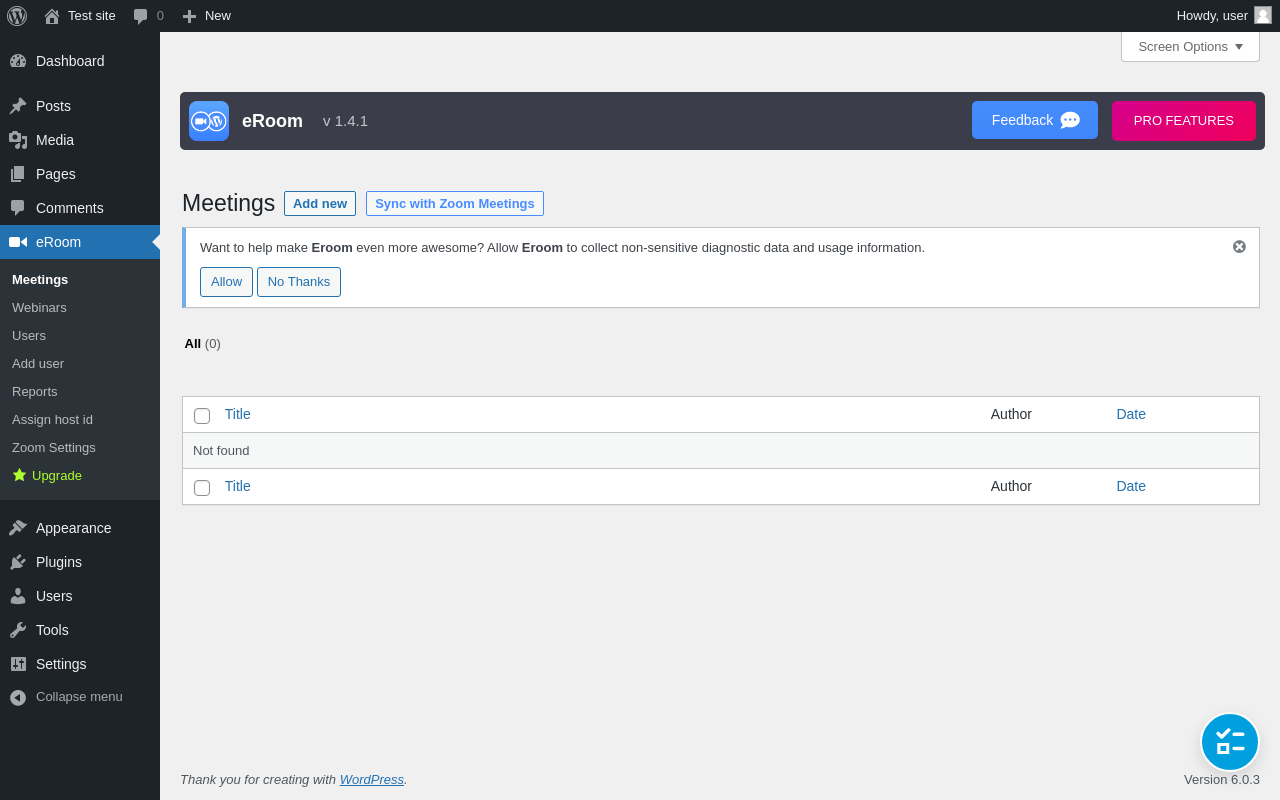This screenshot has width=1280, height=800.
Task: Click the Settings sliders icon
Action: [x=18, y=664]
